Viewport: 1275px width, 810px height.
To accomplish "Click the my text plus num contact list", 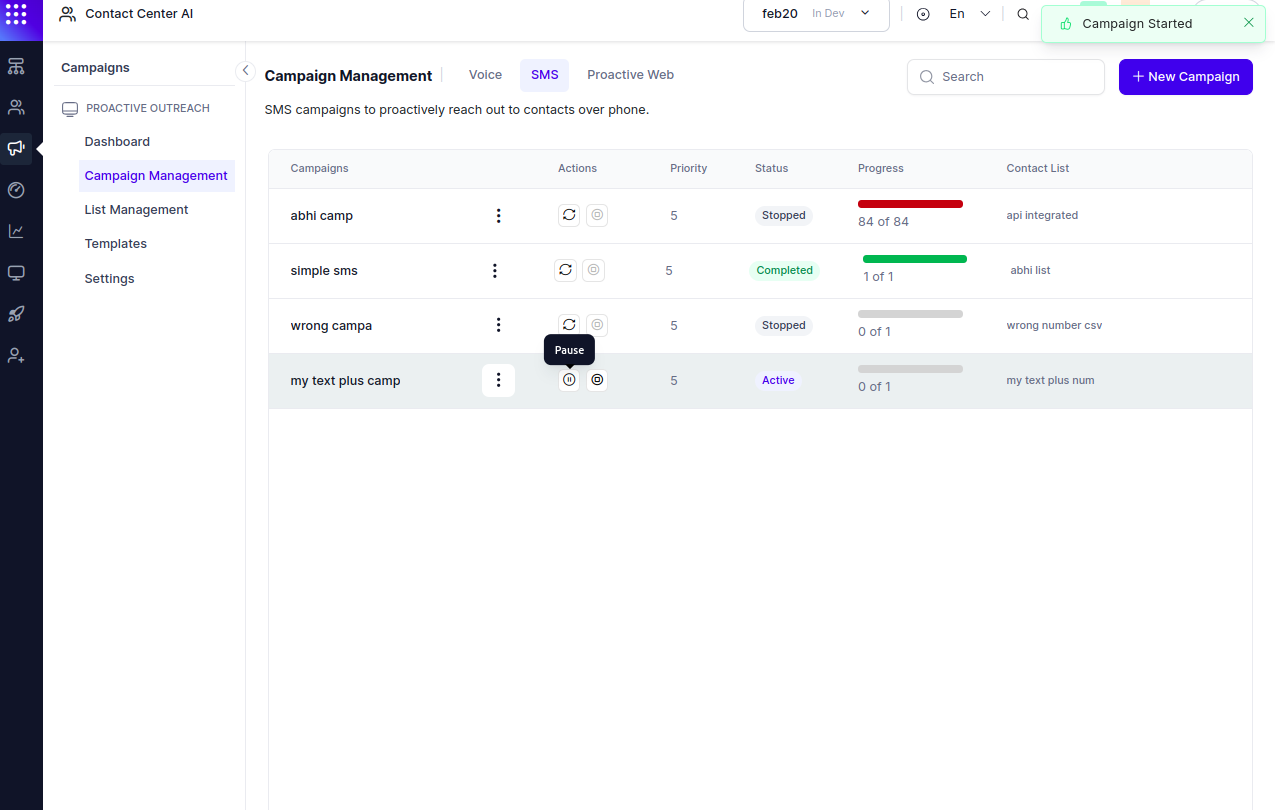I will (1050, 380).
